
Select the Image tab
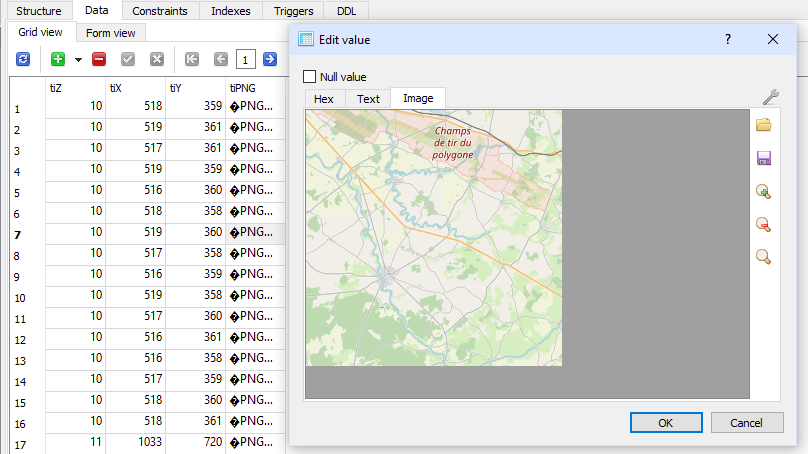418,98
